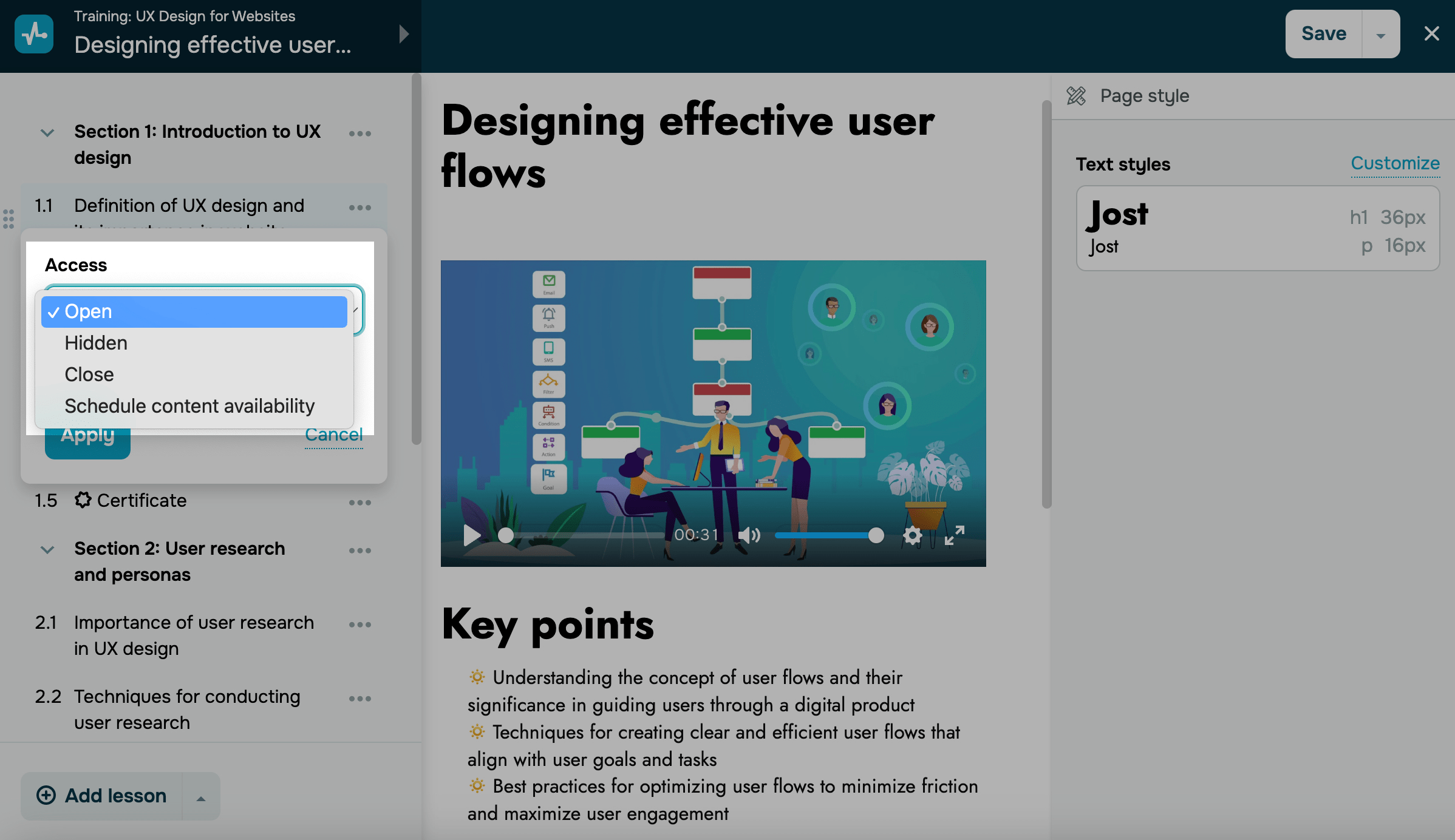
Task: Click the drag handle beside lesson 1.1
Action: [x=9, y=219]
